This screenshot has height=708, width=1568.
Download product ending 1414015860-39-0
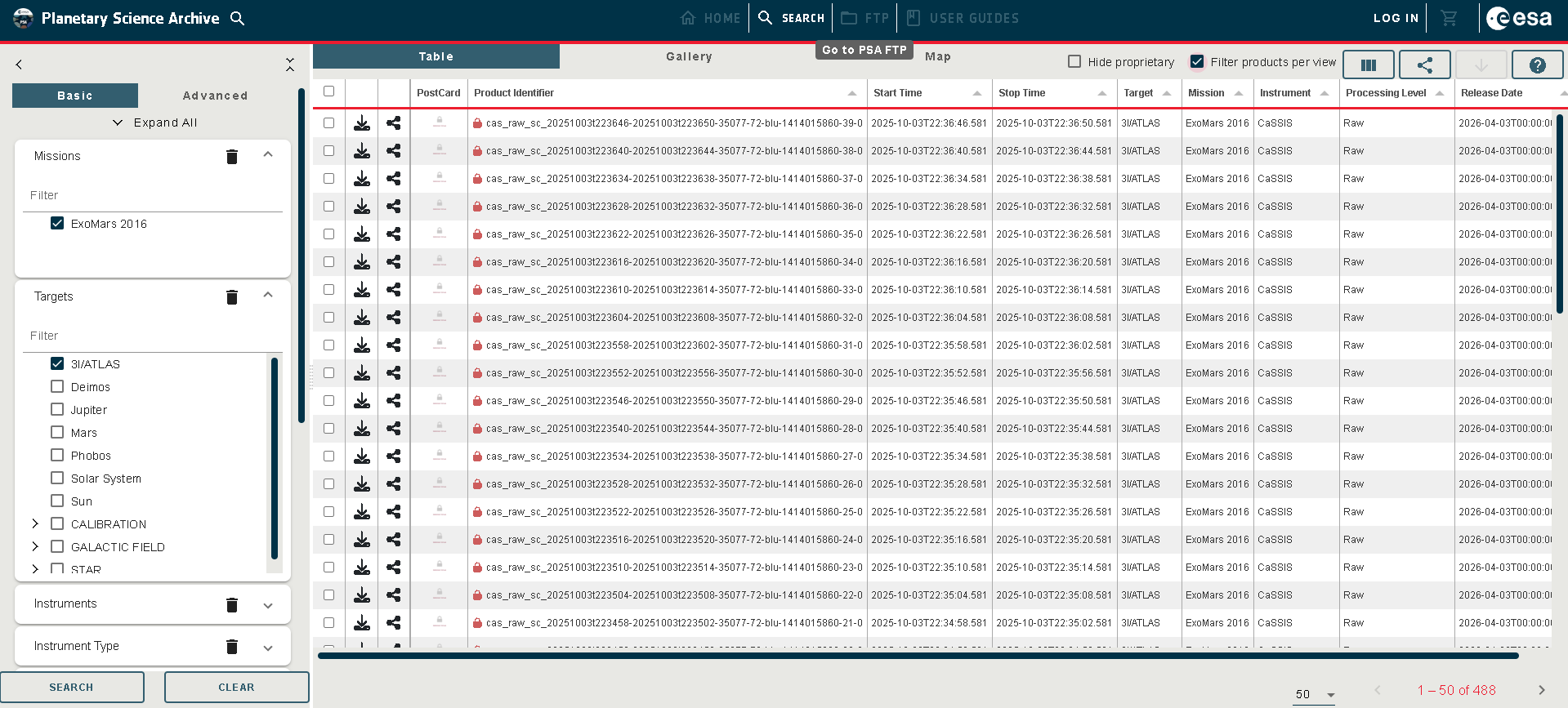point(362,123)
